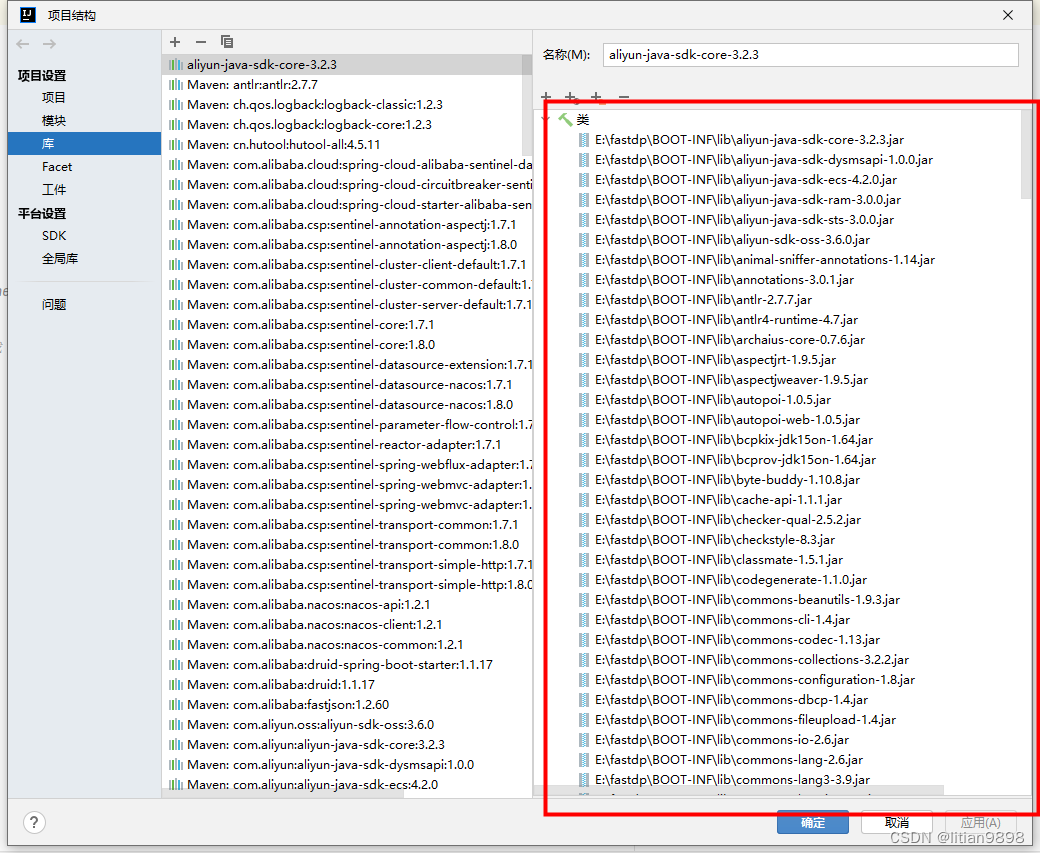Select sentinel-datasource-nacos:1.7.1 library
This screenshot has height=853, width=1040.
[x=348, y=385]
